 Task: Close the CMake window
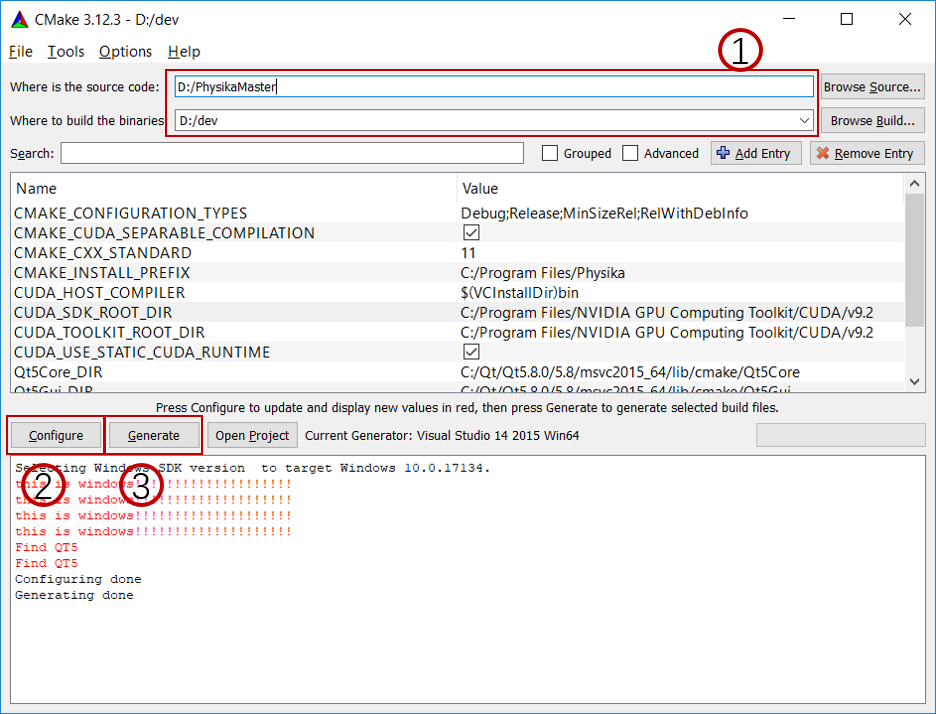(x=905, y=19)
